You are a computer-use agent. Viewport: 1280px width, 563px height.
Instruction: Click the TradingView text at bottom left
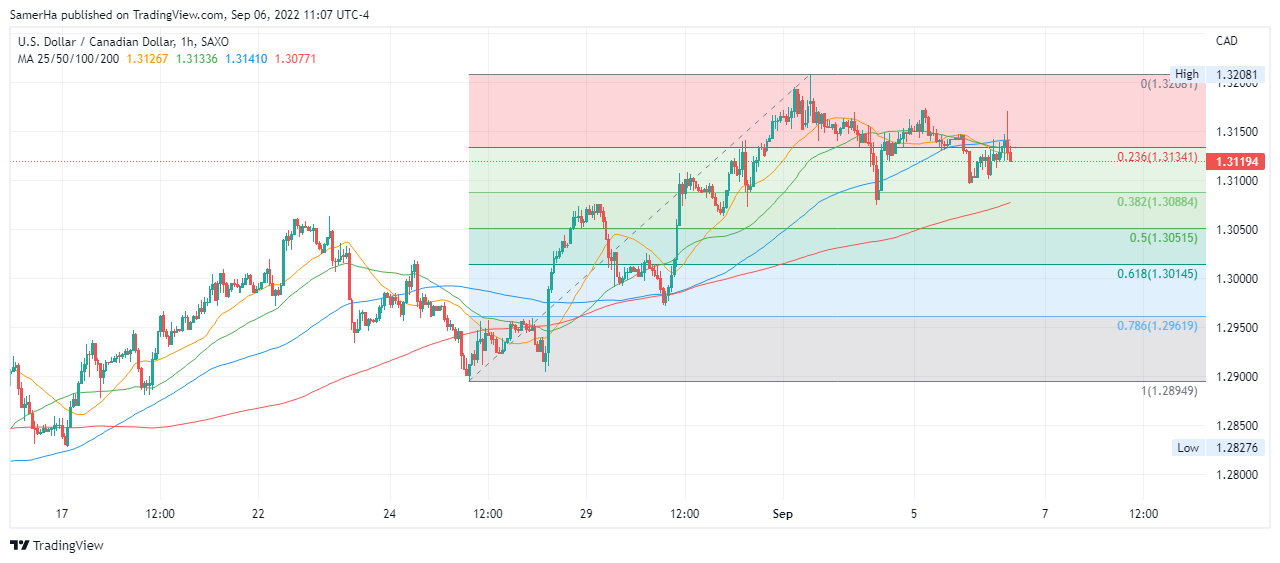click(x=68, y=546)
